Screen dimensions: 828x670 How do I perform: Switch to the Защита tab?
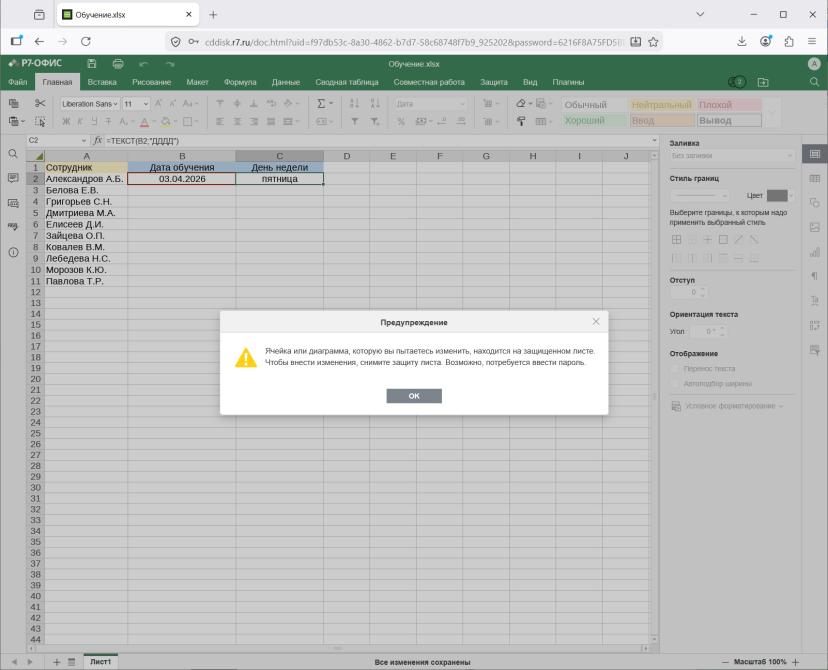(x=494, y=82)
